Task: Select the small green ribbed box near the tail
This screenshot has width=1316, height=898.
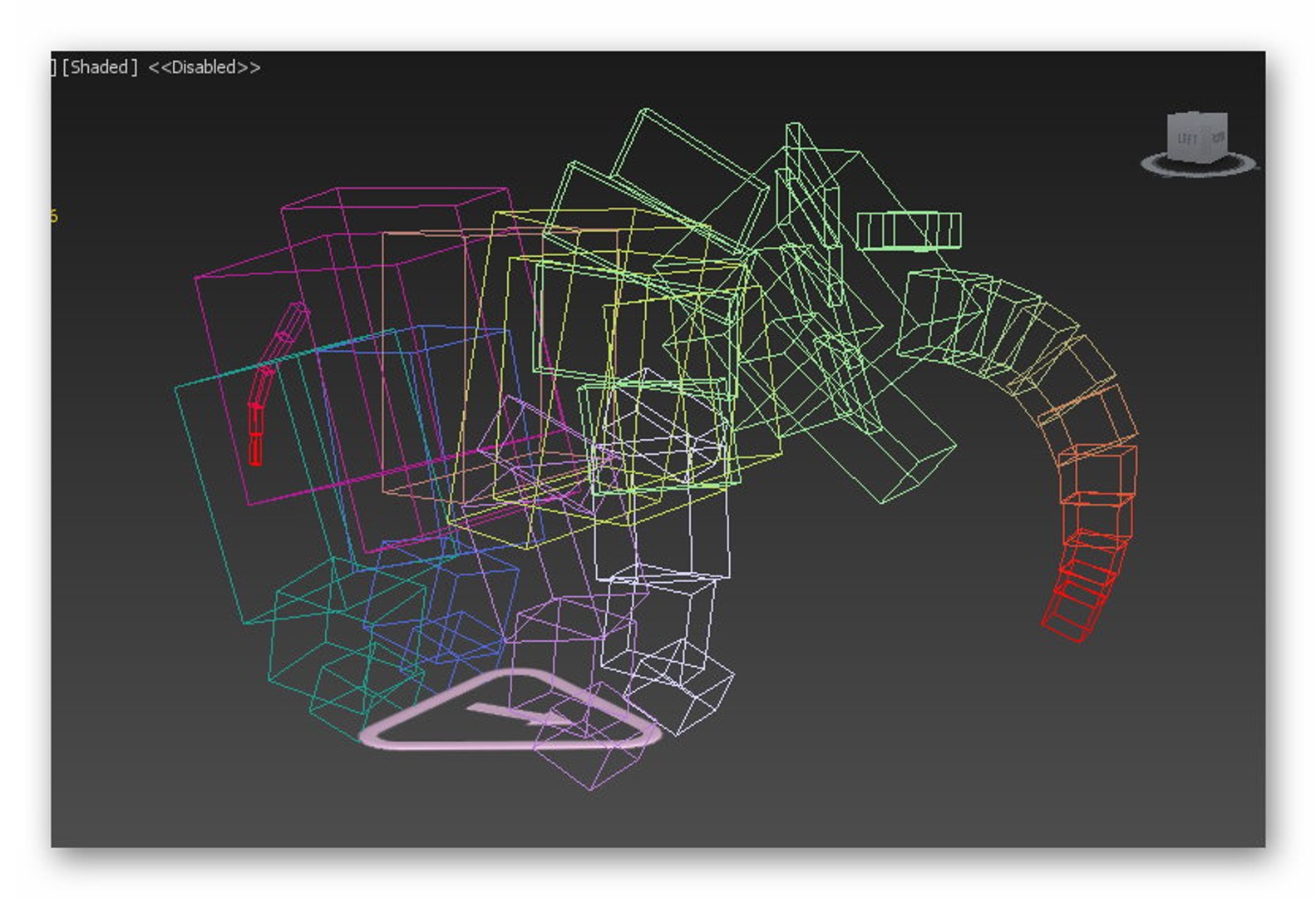Action: (x=909, y=230)
